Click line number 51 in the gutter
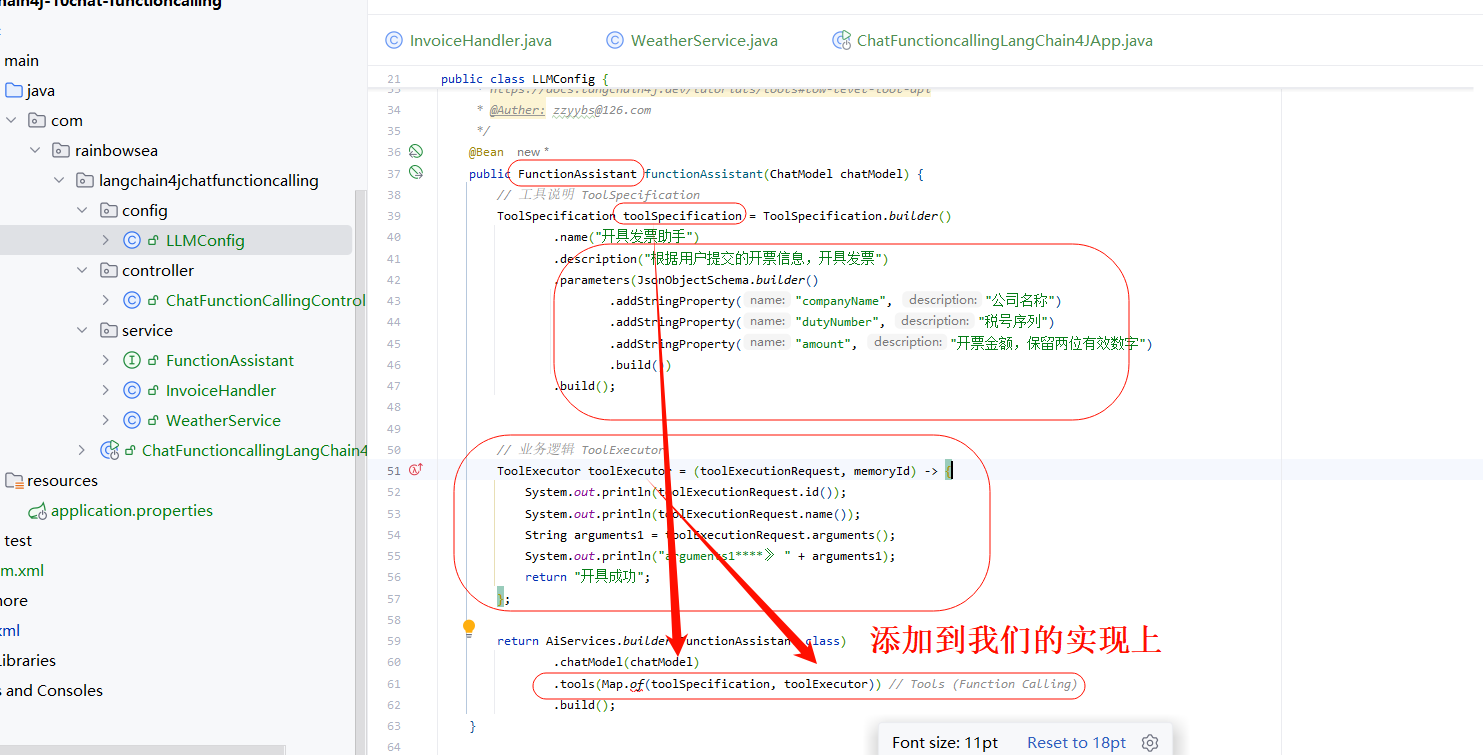1483x755 pixels. 393,470
